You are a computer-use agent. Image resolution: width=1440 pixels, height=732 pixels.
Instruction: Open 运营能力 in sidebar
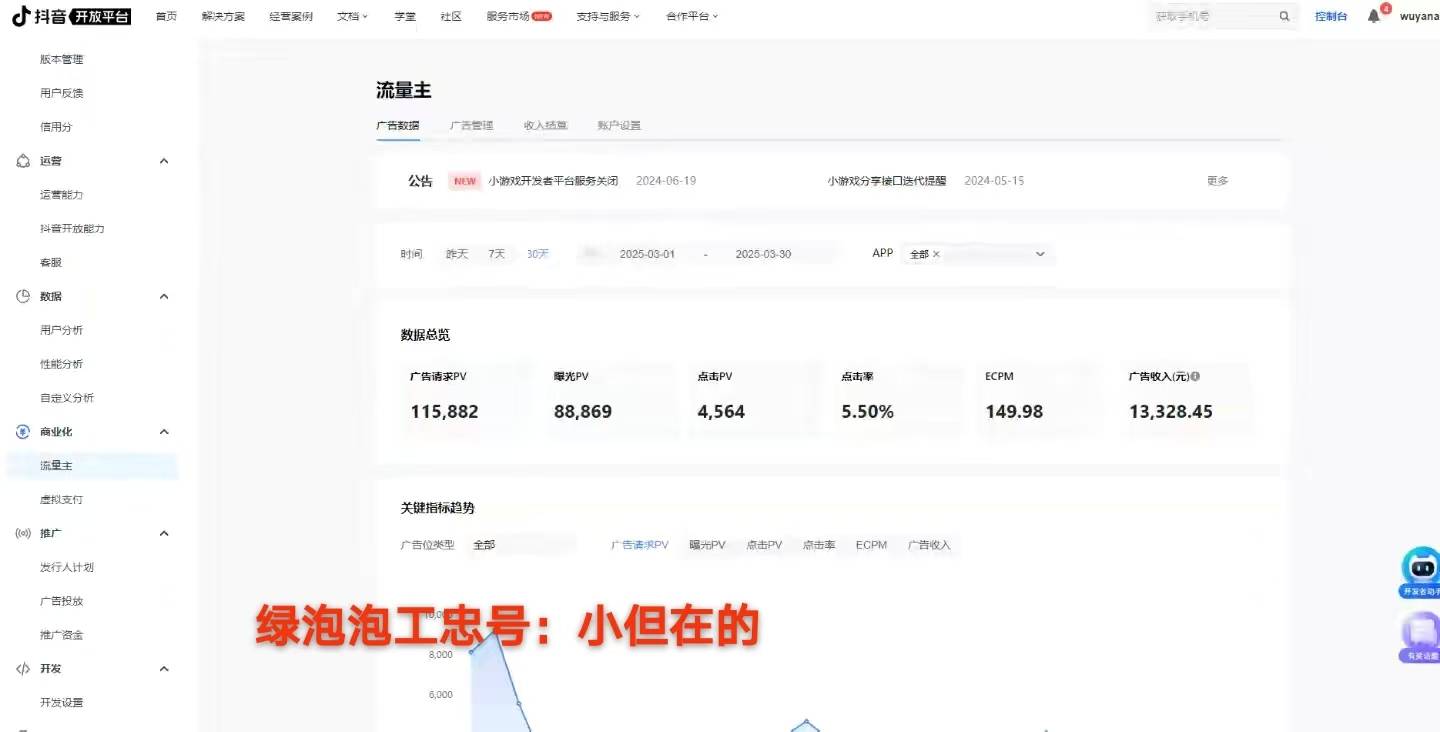click(x=62, y=194)
